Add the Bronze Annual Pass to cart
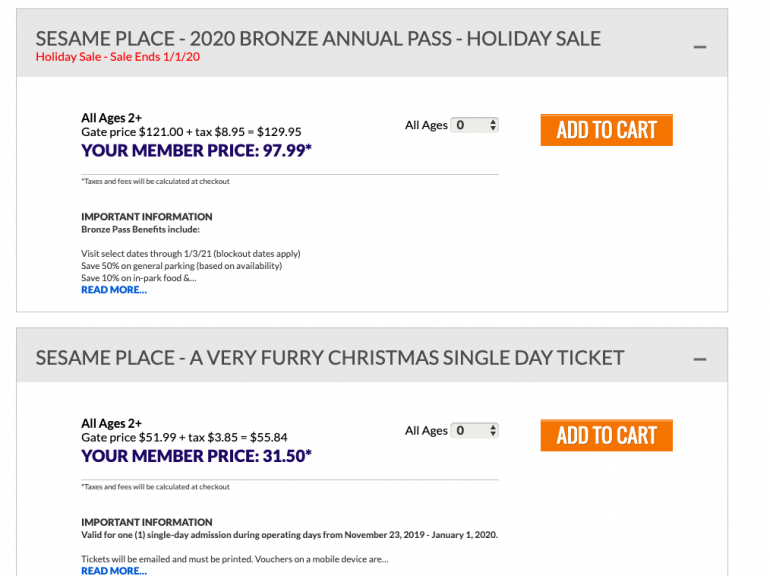The width and height of the screenshot is (770, 576). [606, 130]
